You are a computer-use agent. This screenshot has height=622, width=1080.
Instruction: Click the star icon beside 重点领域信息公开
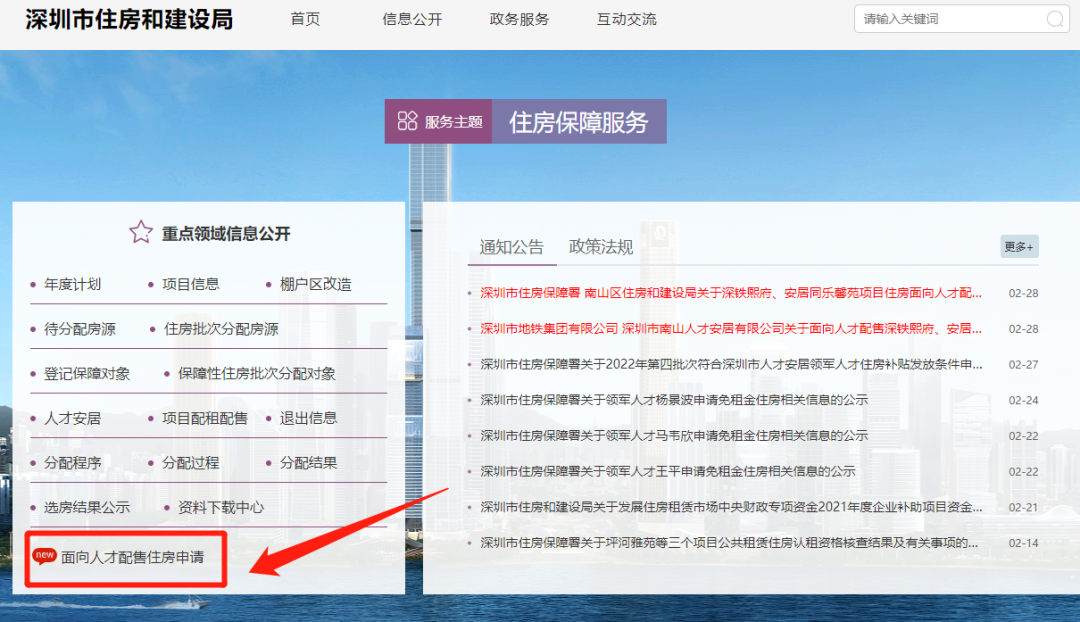141,233
